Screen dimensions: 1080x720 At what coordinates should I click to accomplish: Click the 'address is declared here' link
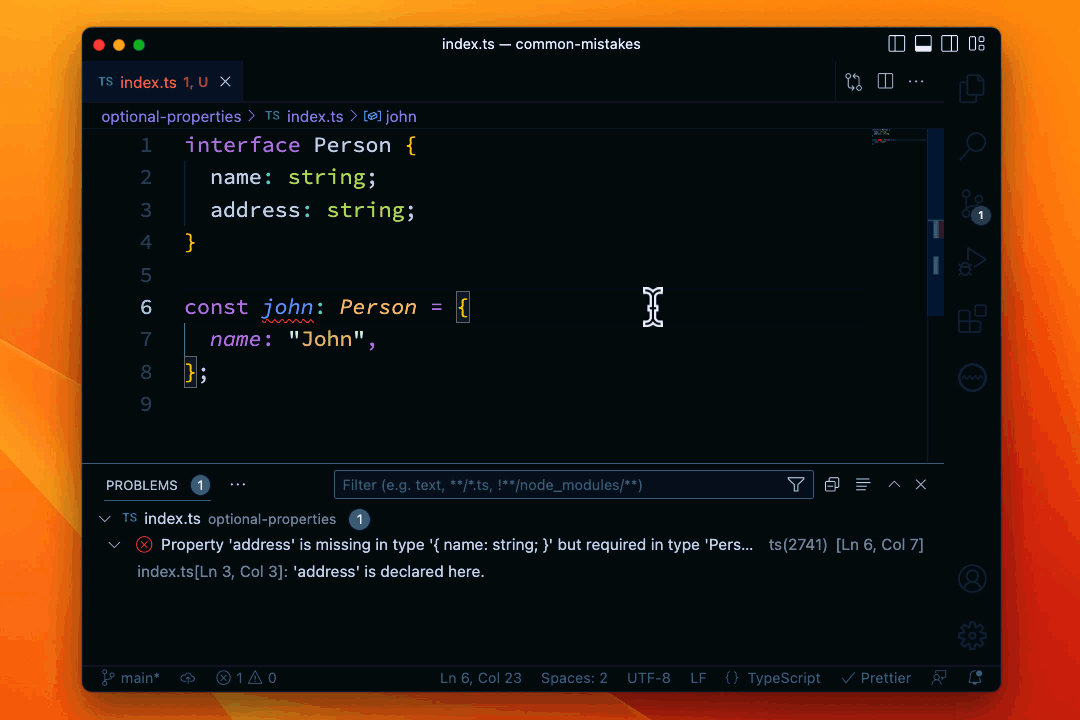point(310,571)
